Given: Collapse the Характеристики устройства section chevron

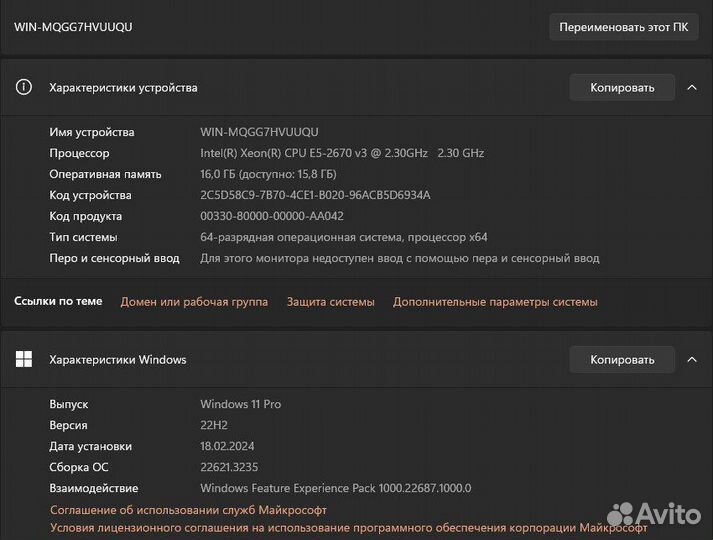Looking at the screenshot, I should (692, 87).
